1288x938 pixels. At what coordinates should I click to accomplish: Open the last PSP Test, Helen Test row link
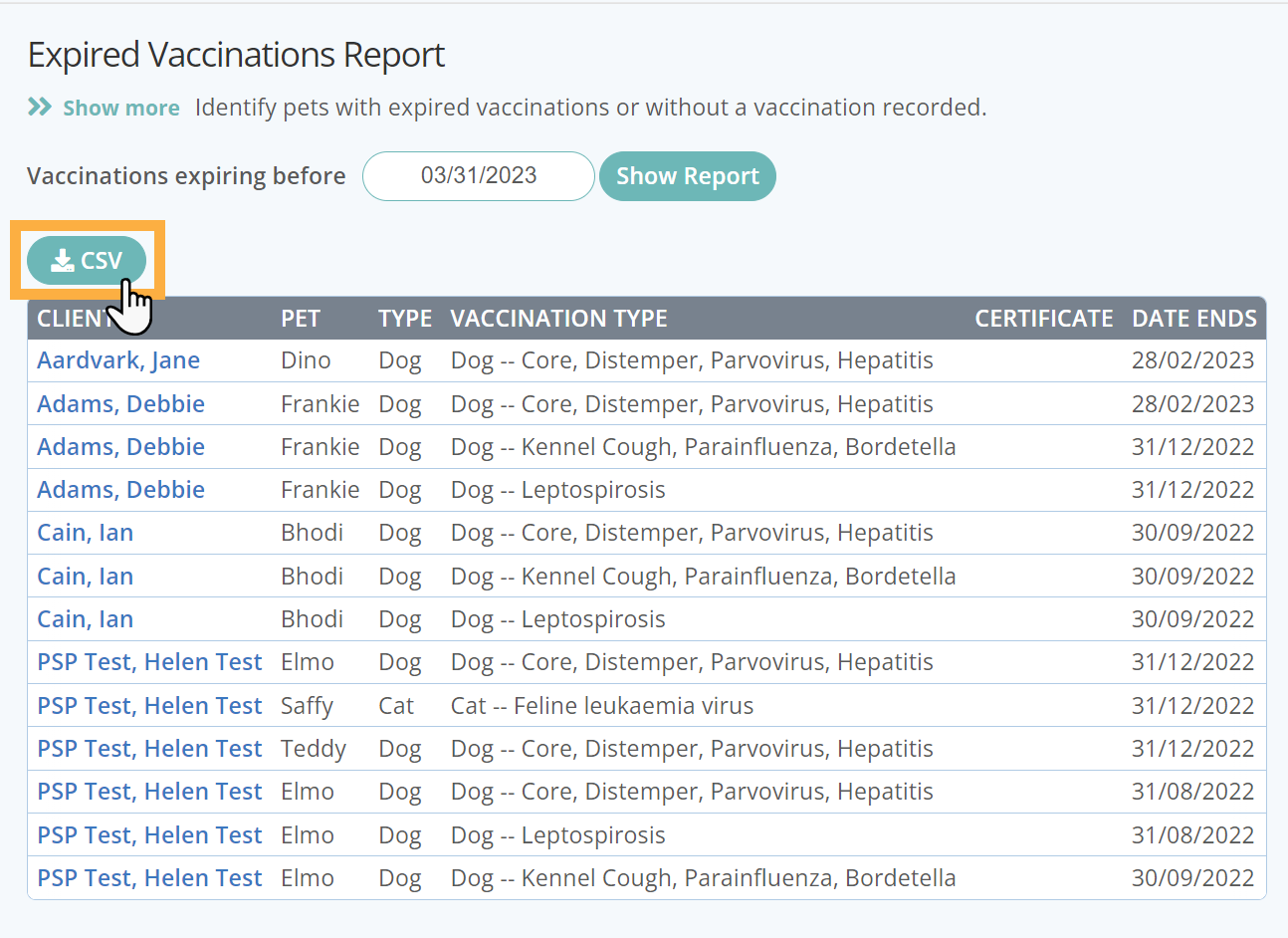tap(149, 878)
